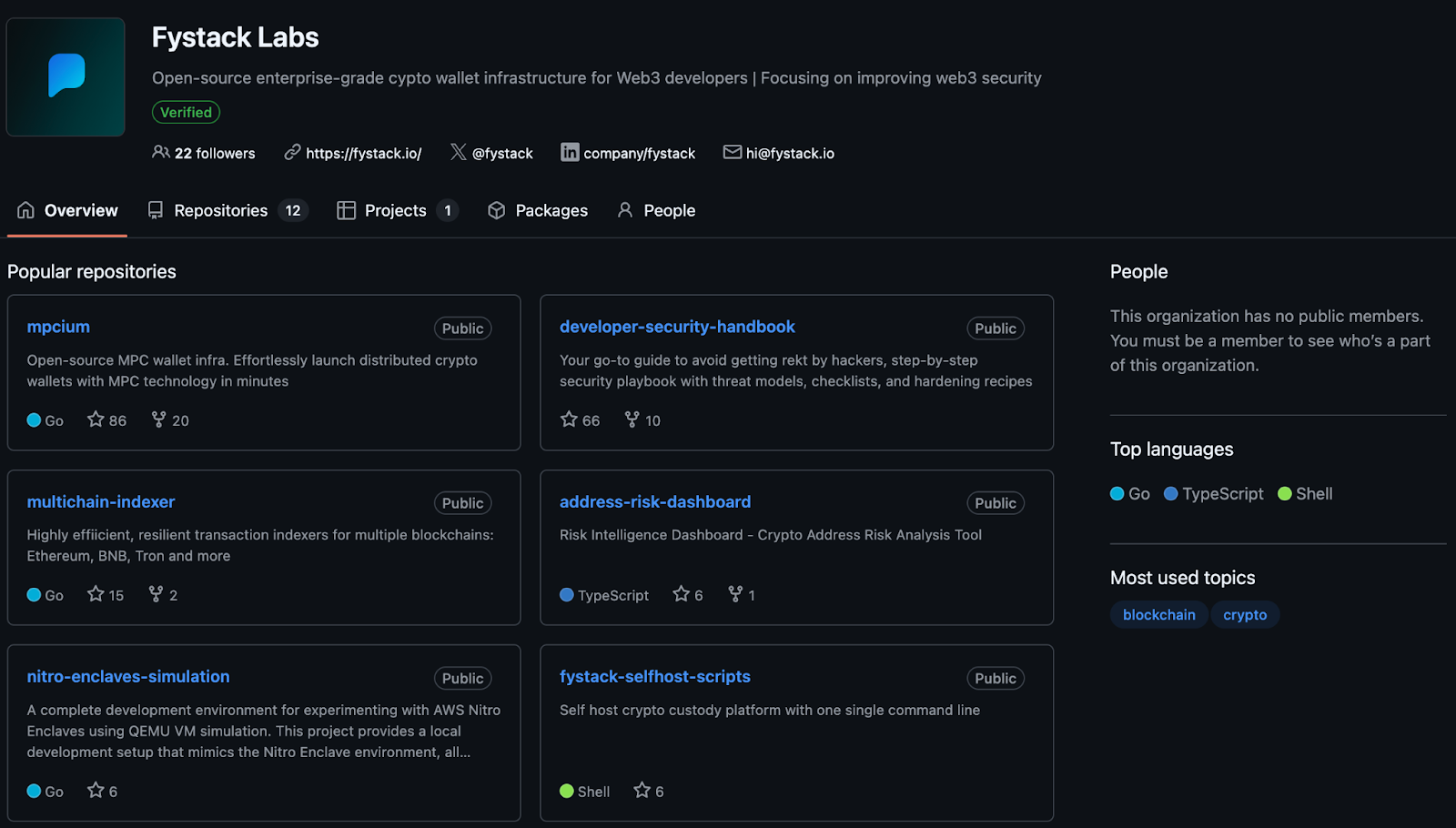
Task: Select the People tab
Action: pos(667,210)
